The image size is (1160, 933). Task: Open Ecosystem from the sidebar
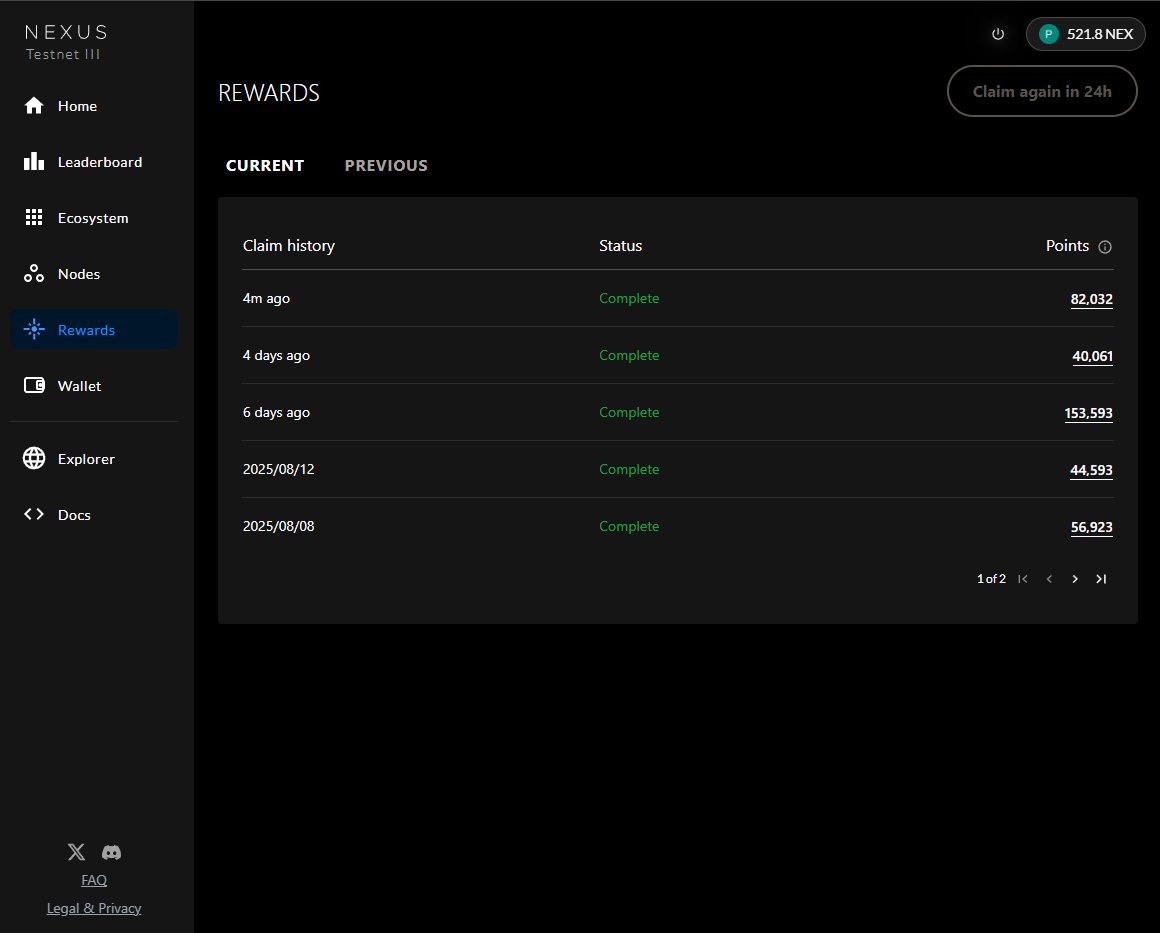tap(94, 218)
